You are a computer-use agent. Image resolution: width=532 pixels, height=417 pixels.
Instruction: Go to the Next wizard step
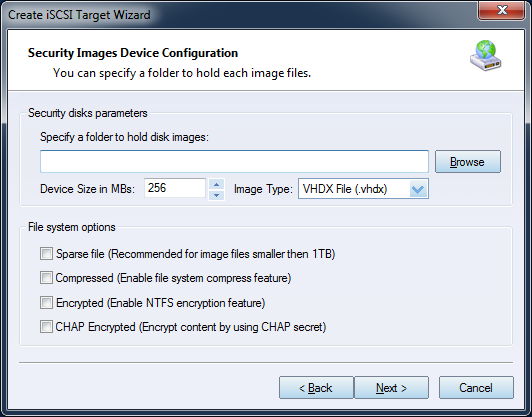(x=391, y=387)
